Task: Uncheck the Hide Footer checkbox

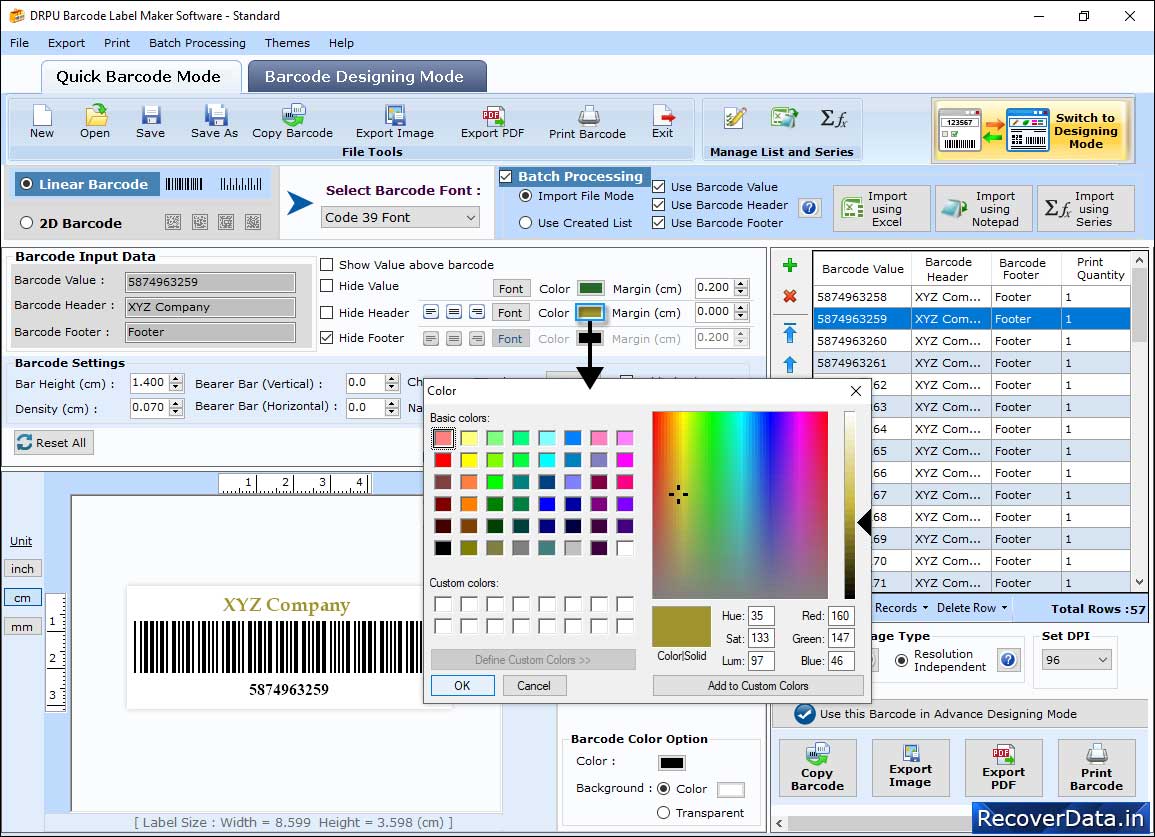Action: pos(326,337)
